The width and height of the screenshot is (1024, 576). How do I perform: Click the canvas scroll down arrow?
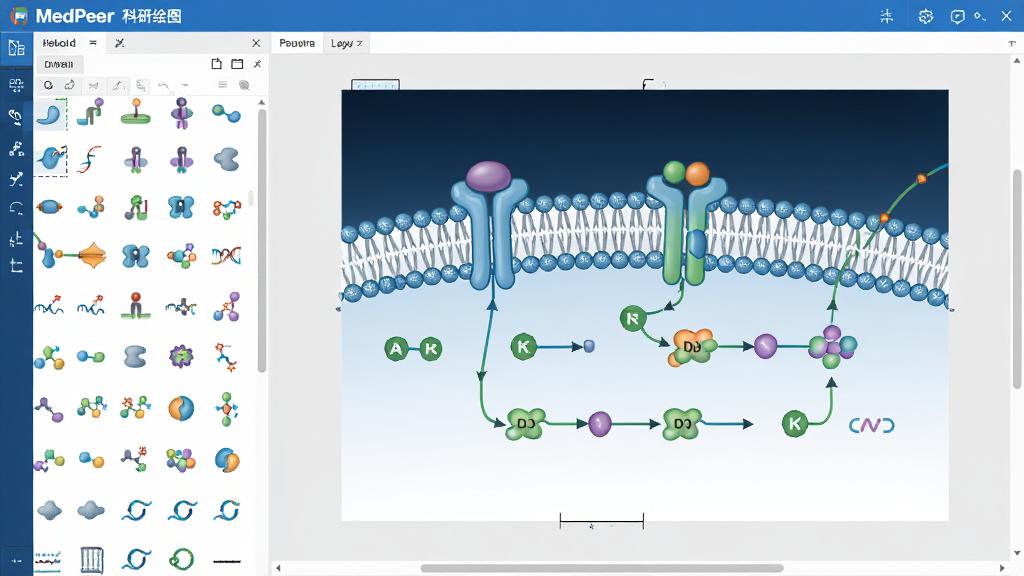point(1017,554)
